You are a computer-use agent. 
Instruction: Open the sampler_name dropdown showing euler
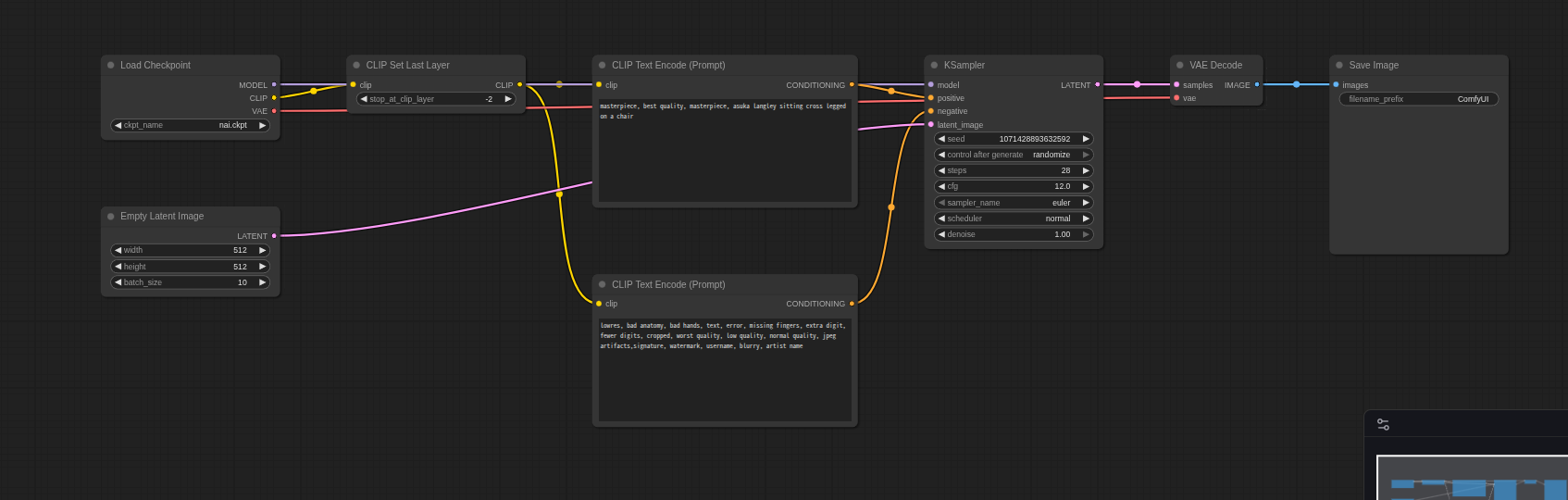pos(1014,203)
